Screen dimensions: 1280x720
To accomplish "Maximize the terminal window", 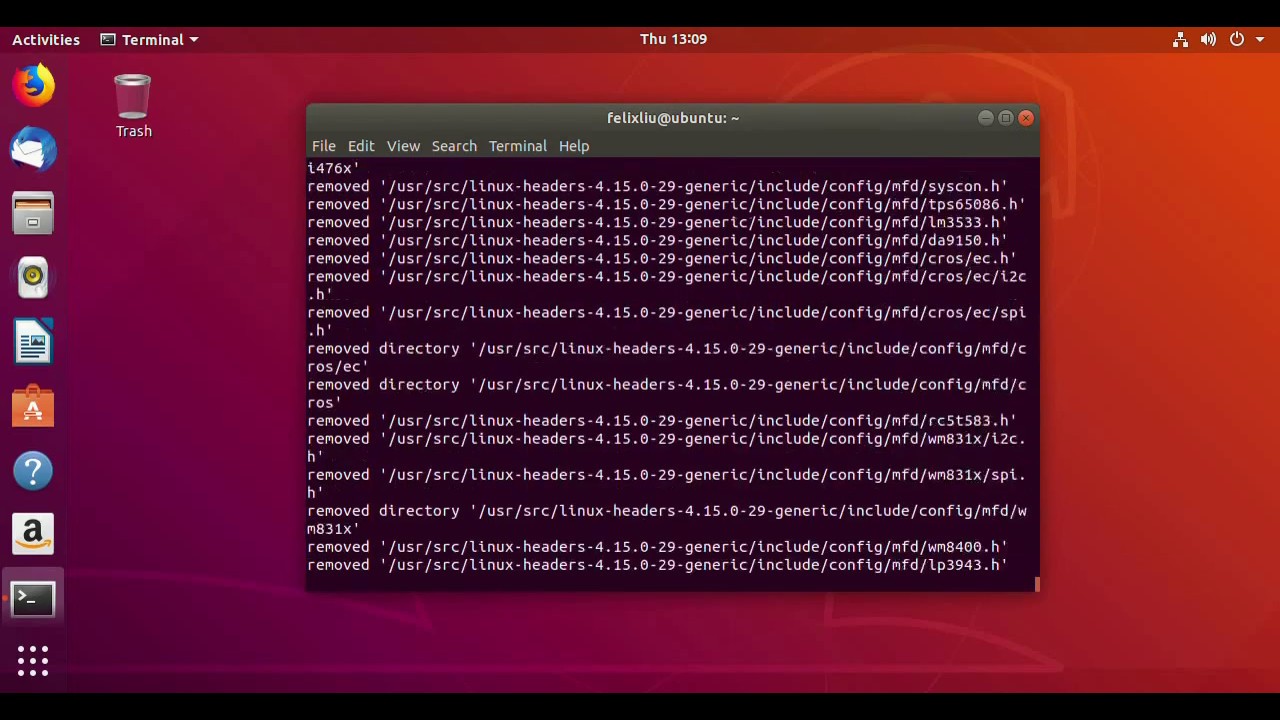I will [1006, 118].
